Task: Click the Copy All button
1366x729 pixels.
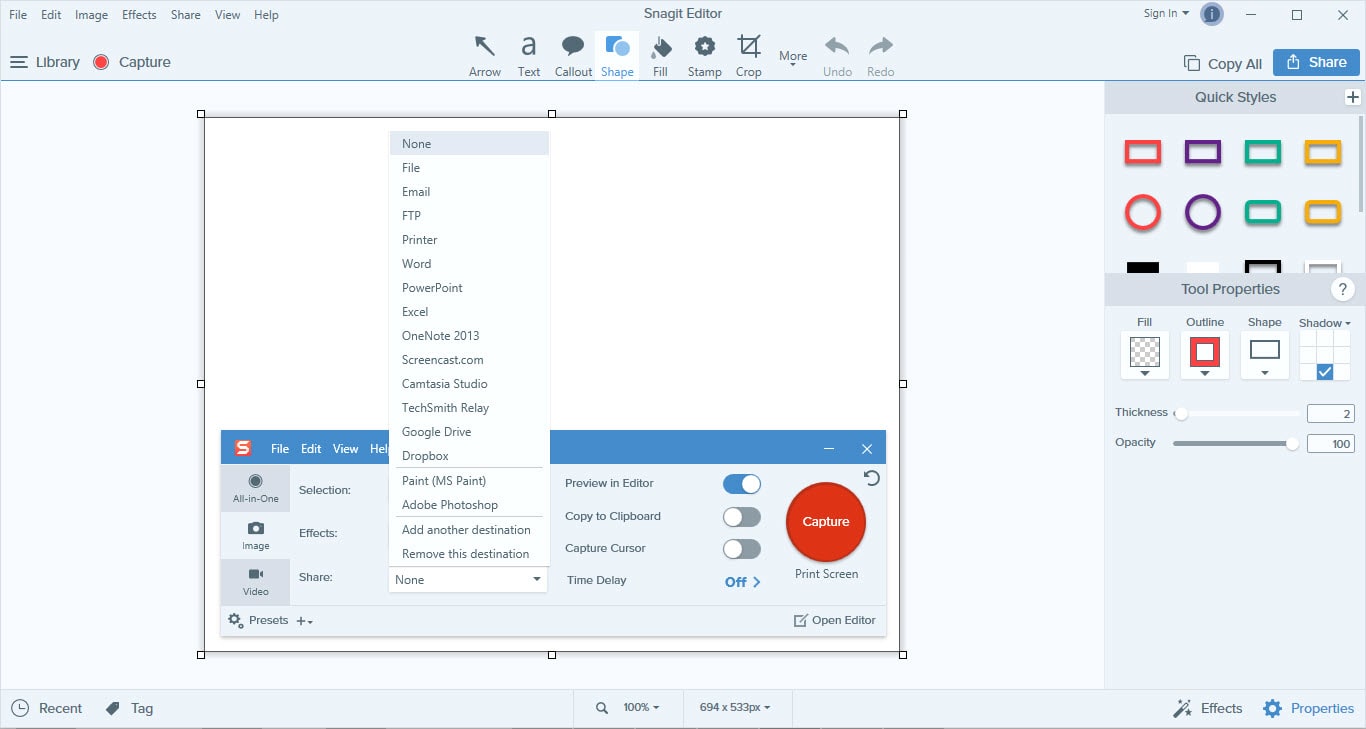Action: coord(1223,63)
